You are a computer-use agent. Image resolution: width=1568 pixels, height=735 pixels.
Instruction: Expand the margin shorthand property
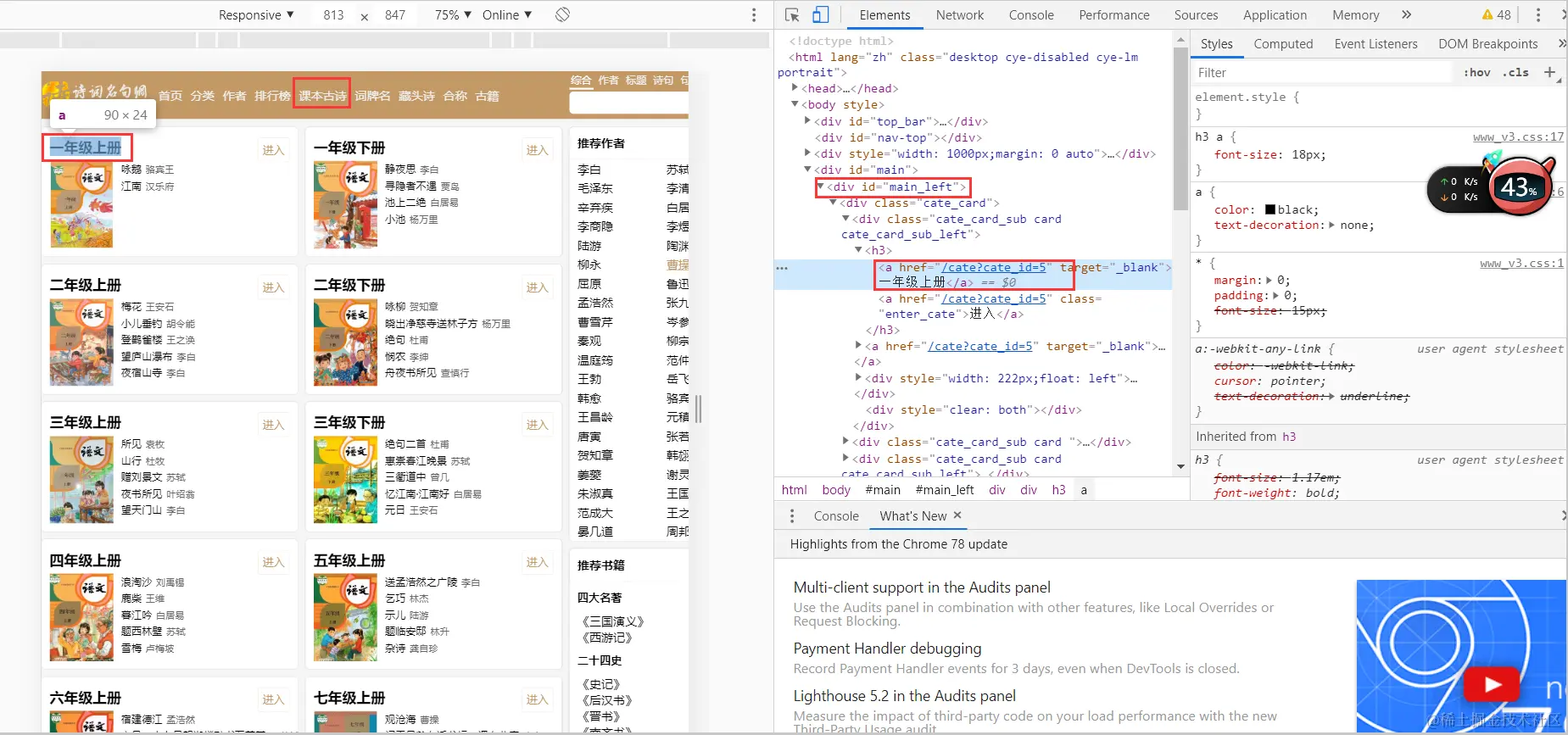coord(1269,281)
